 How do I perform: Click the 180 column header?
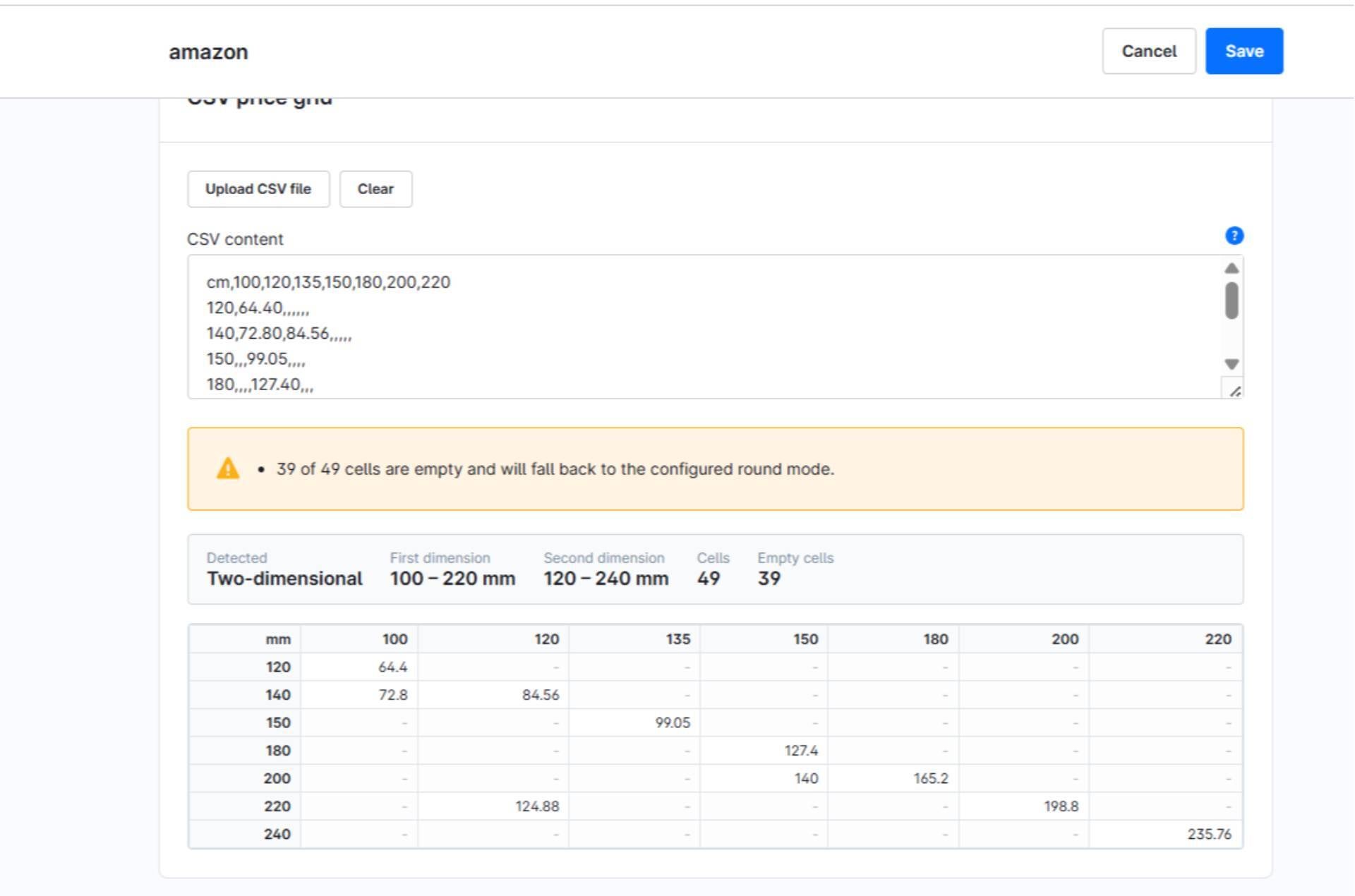[x=893, y=639]
